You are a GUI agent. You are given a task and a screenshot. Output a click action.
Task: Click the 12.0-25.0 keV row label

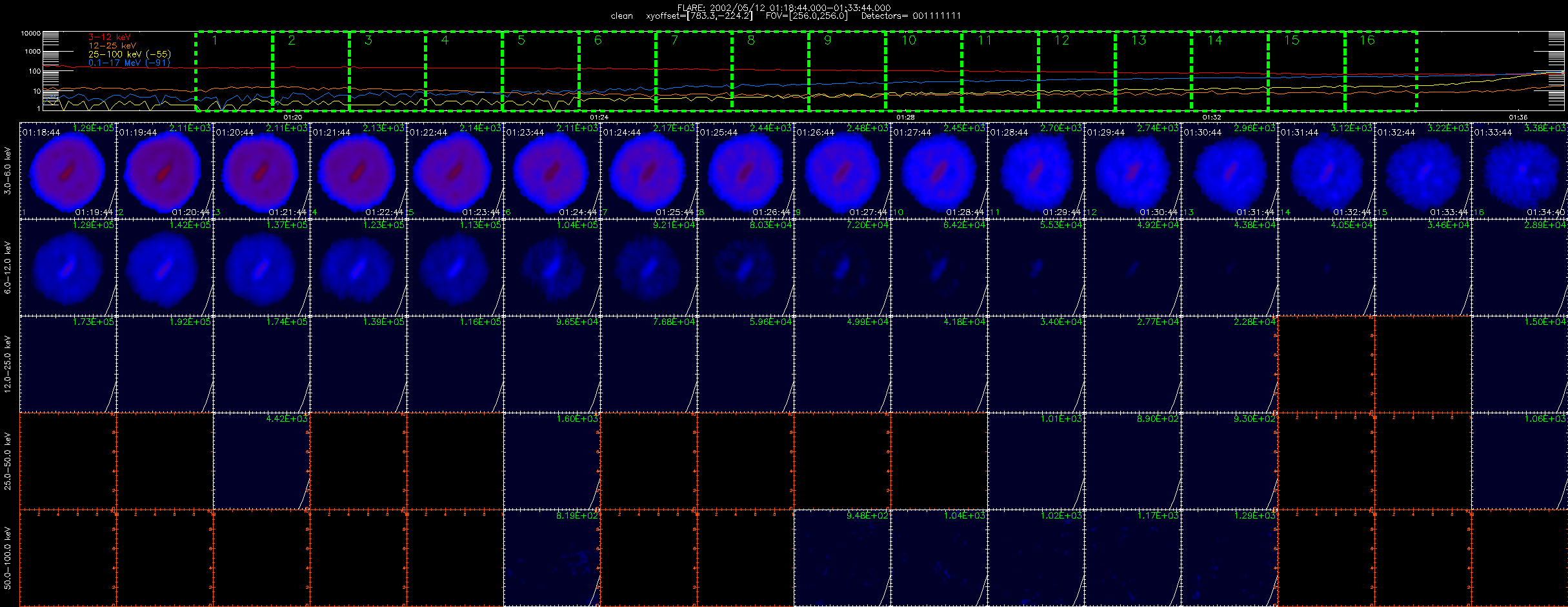(8, 364)
